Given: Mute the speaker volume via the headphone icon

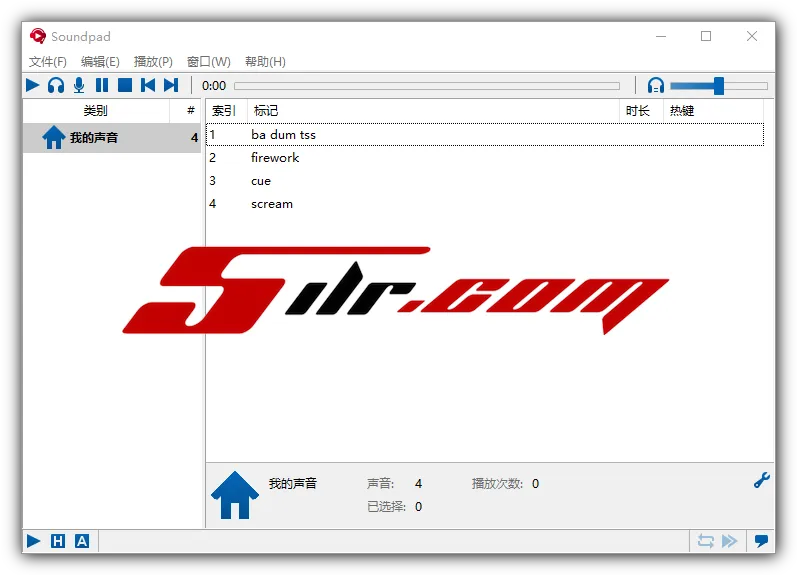Looking at the screenshot, I should 656,85.
